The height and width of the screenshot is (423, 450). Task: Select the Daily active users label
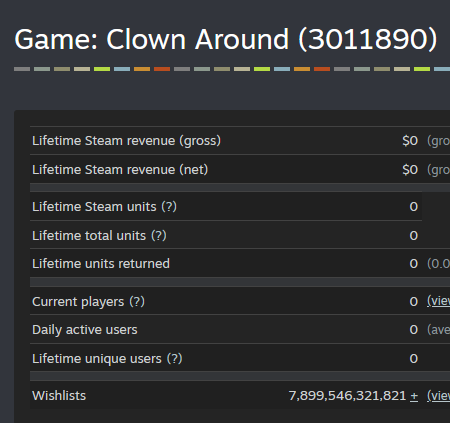pyautogui.click(x=85, y=330)
